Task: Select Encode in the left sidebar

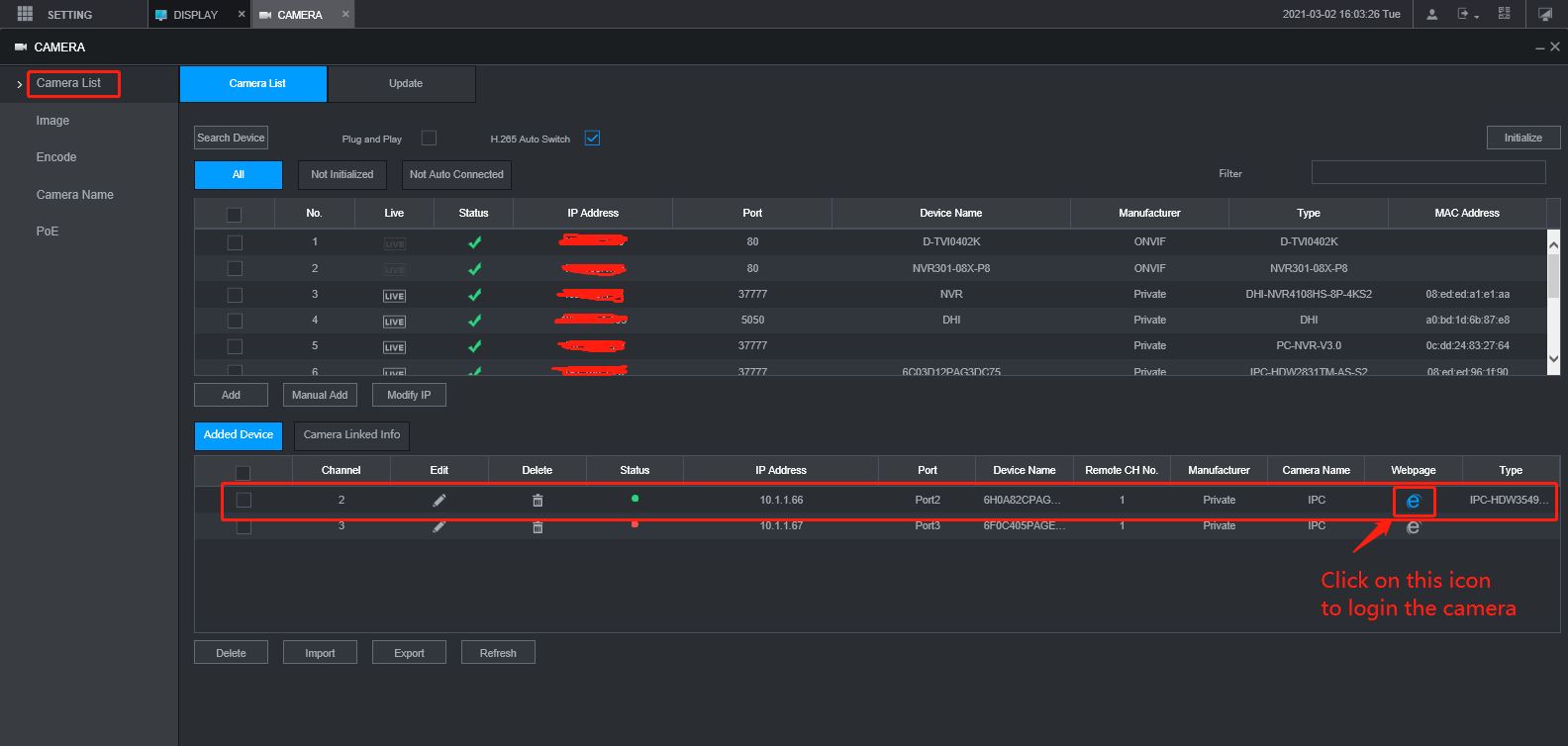Action: tap(56, 157)
